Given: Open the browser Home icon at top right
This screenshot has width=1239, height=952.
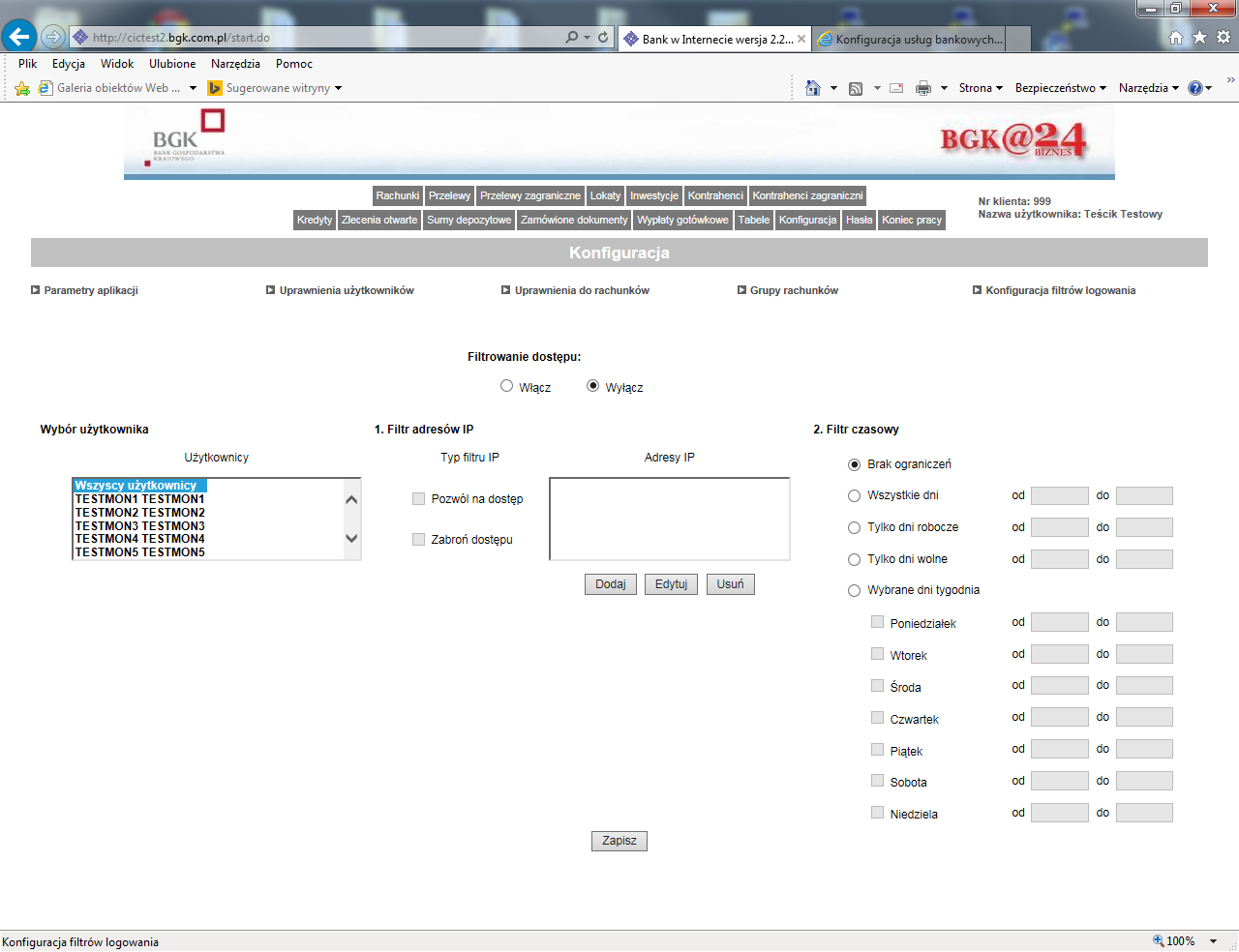Looking at the screenshot, I should 1176,37.
